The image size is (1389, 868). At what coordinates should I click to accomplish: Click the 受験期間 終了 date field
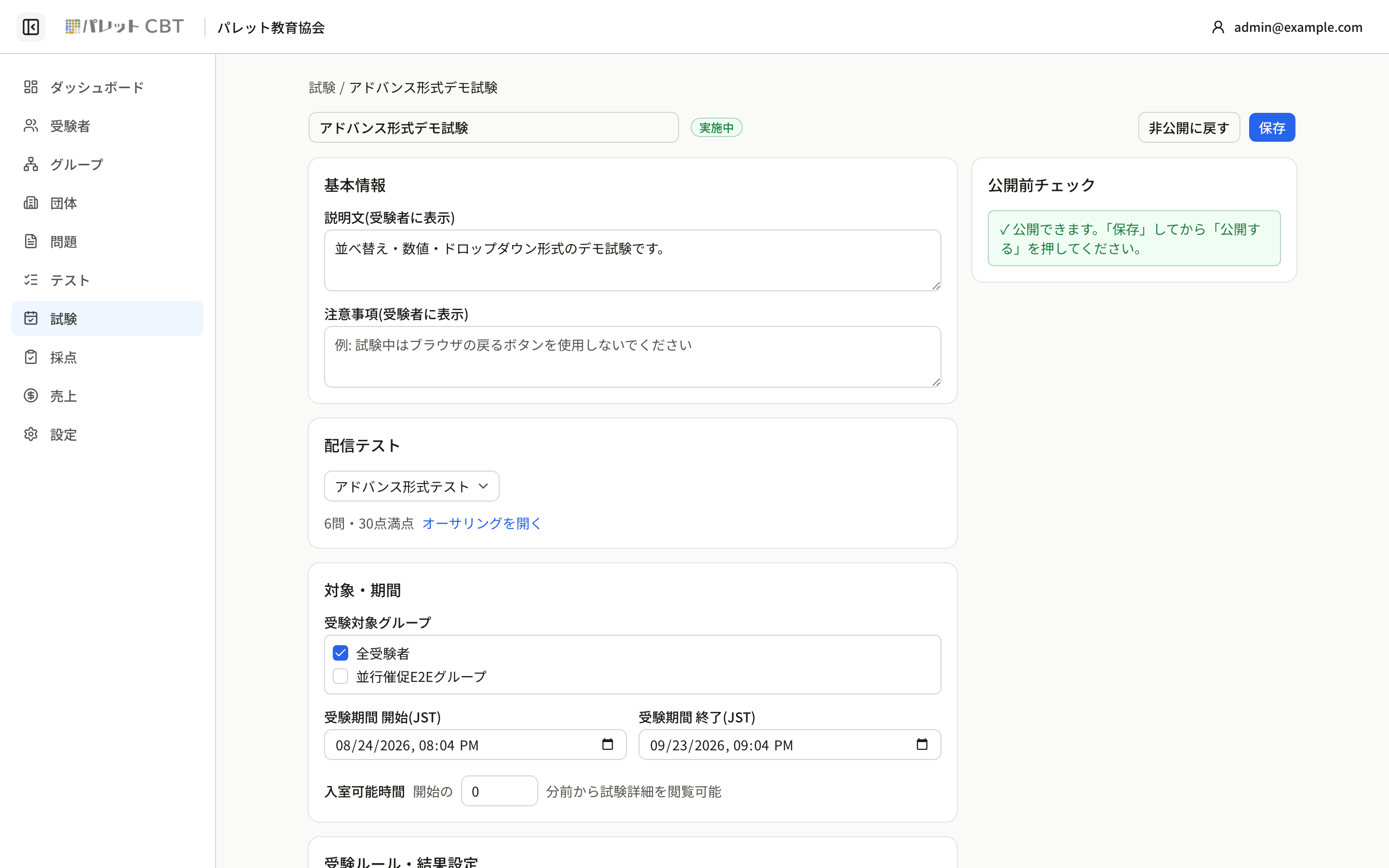pos(789,745)
